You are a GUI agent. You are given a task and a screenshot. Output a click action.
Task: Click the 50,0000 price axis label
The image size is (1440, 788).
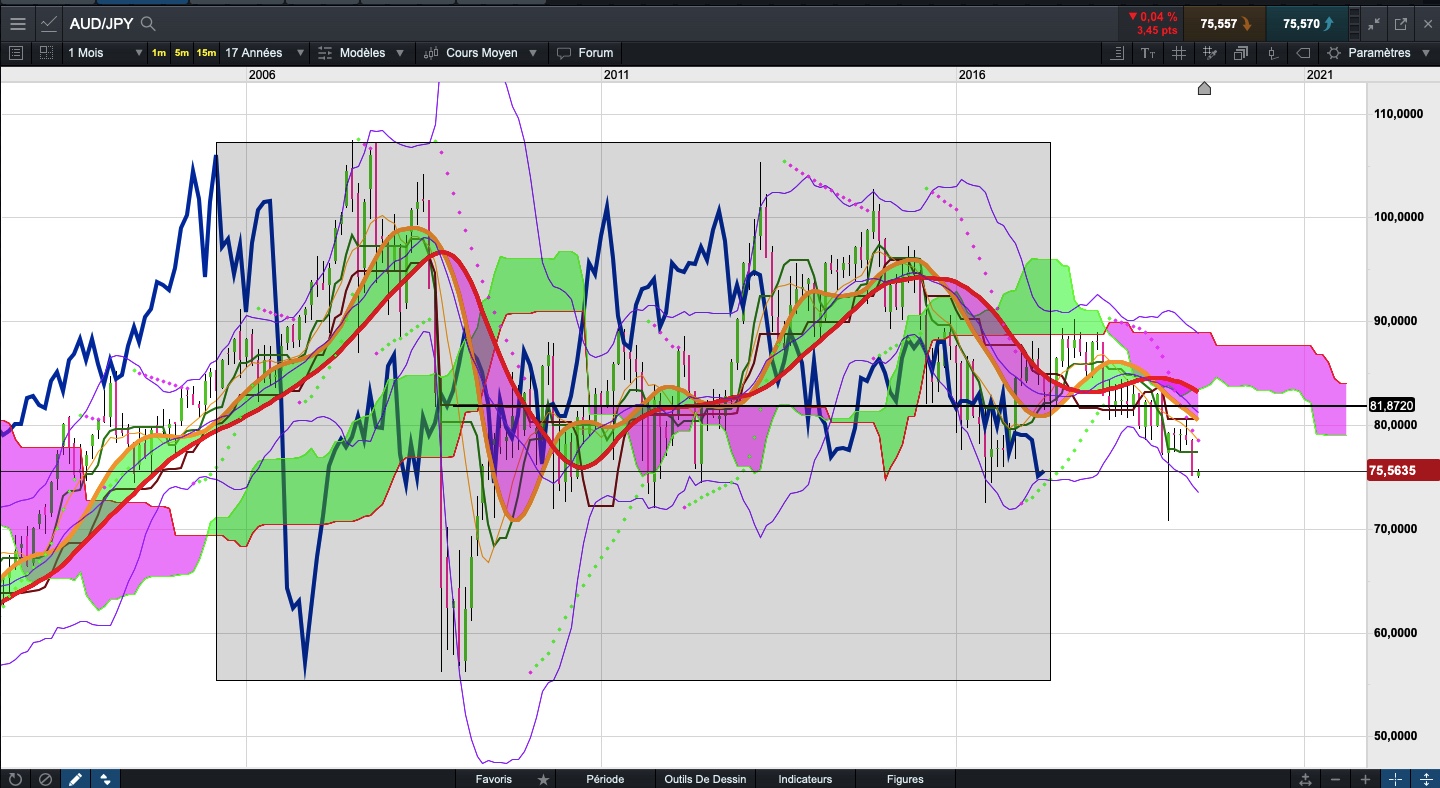coord(1395,736)
